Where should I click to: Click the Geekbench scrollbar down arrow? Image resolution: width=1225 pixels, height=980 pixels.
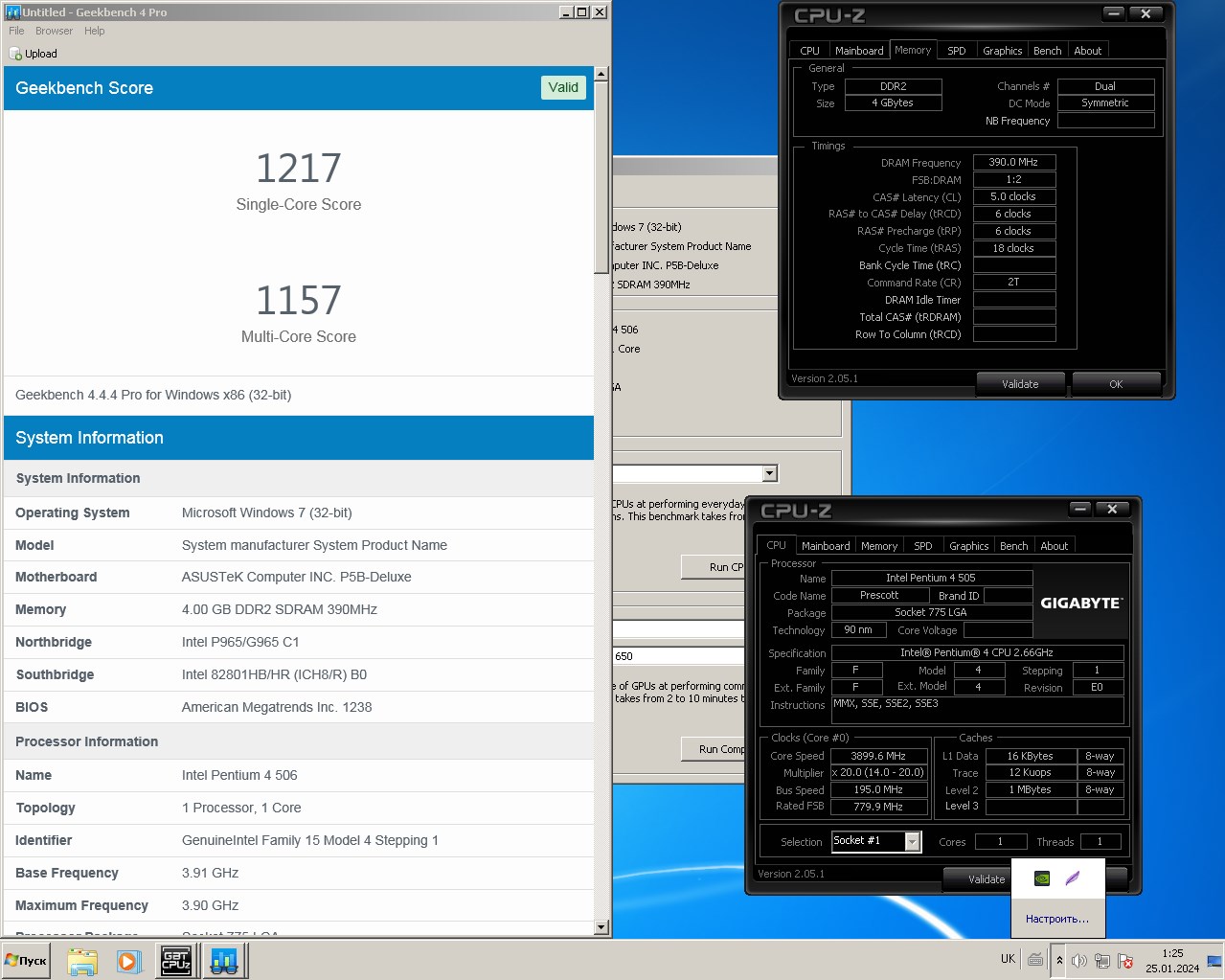(x=601, y=926)
